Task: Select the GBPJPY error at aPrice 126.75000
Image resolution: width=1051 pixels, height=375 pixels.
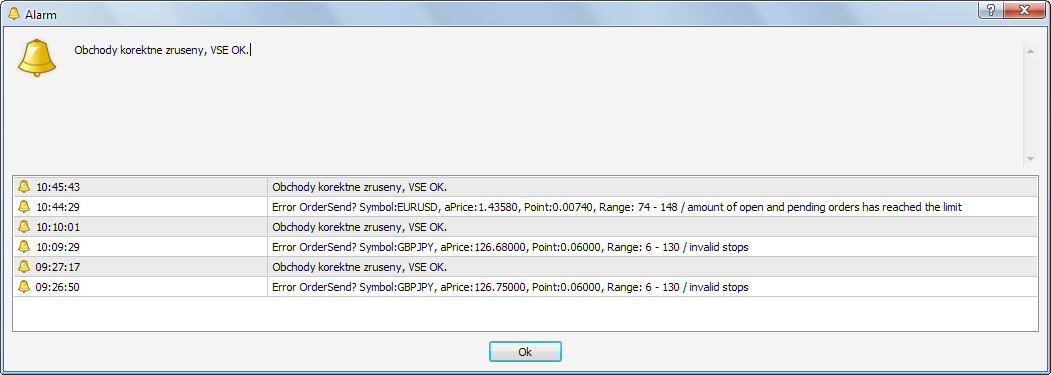Action: (x=526, y=287)
